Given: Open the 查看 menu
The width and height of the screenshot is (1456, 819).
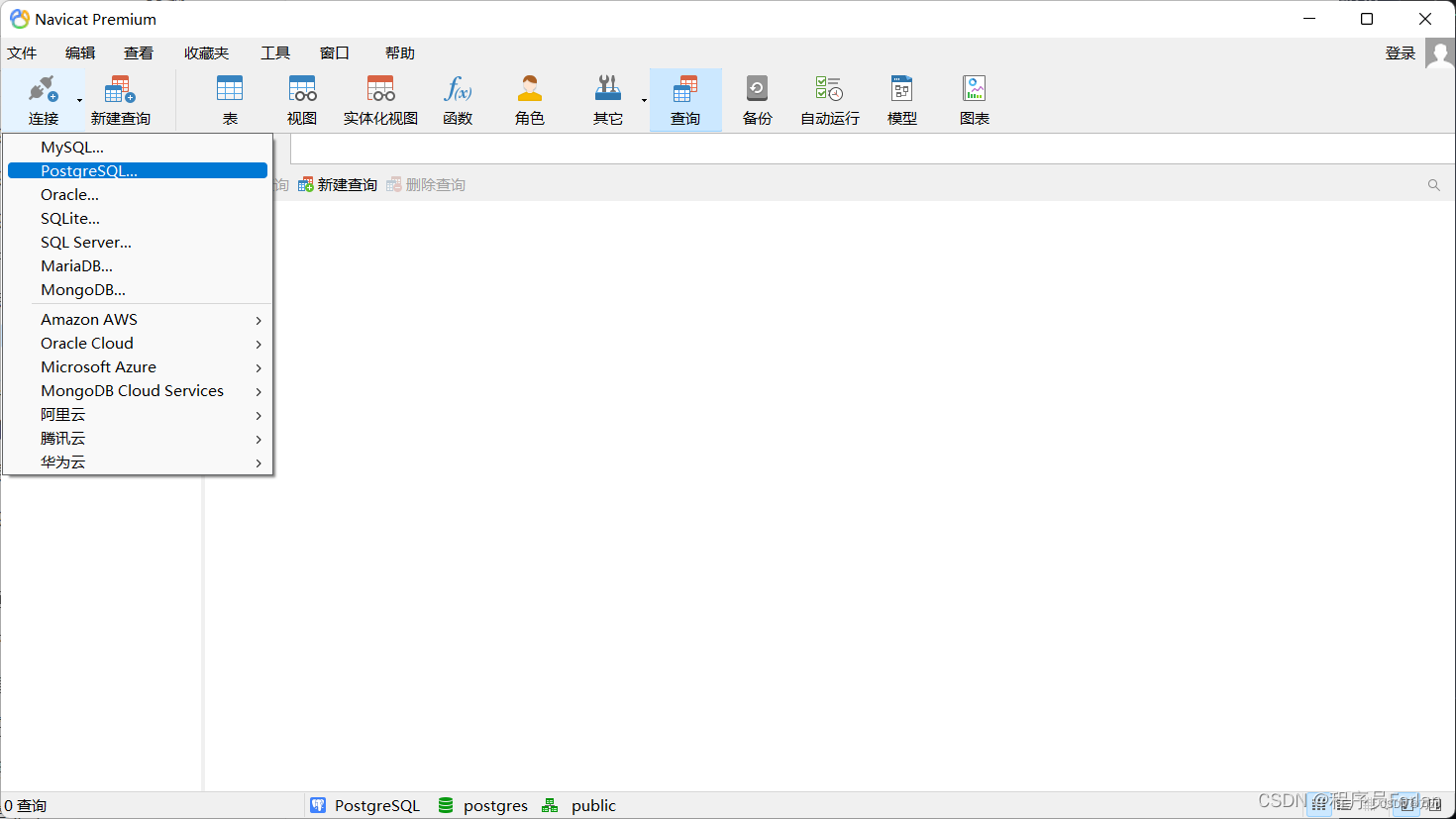Looking at the screenshot, I should click(139, 53).
